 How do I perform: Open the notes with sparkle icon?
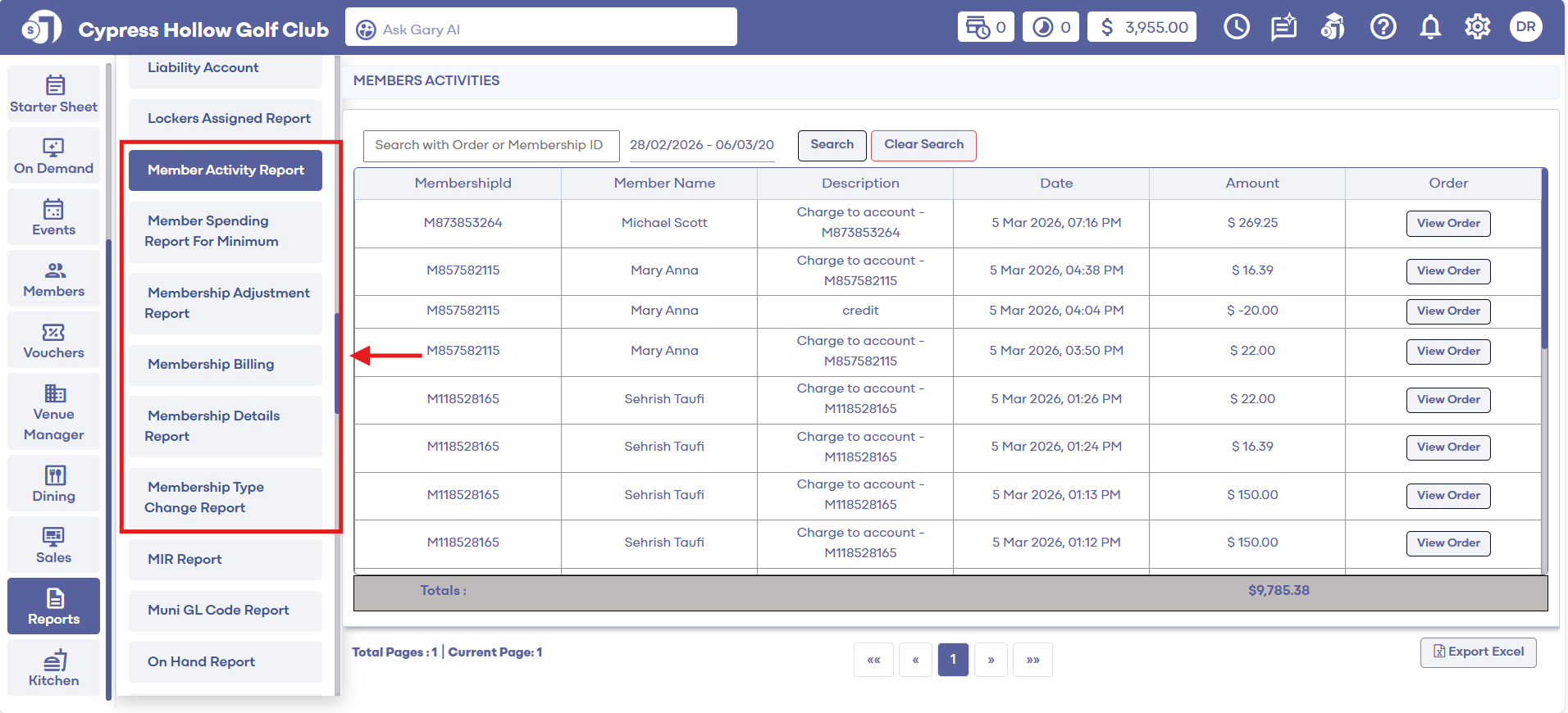(1283, 27)
